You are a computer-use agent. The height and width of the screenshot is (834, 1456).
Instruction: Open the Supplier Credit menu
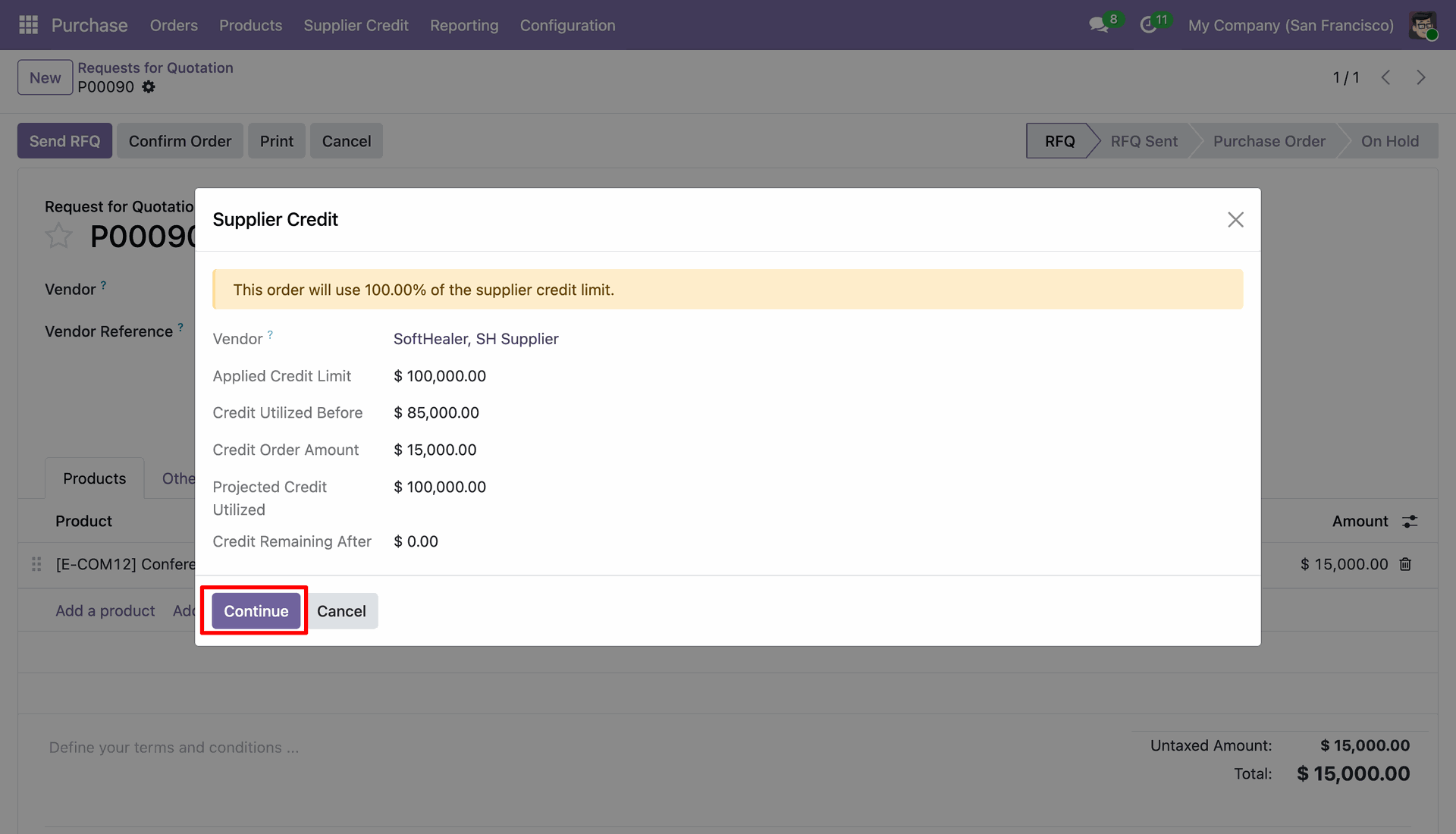(356, 25)
